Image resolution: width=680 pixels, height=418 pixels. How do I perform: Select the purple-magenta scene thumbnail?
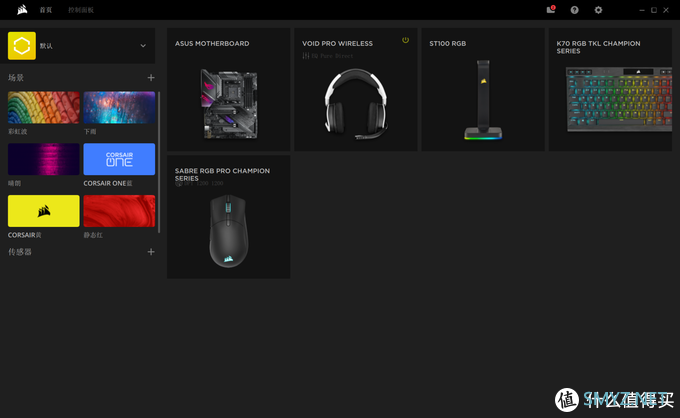(x=44, y=159)
